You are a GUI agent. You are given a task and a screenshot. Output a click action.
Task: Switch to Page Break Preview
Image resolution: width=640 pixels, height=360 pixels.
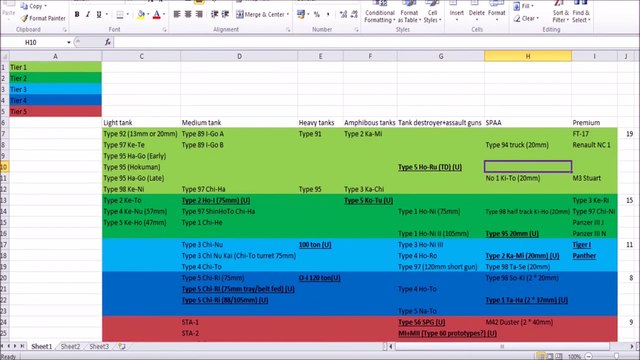coord(559,356)
